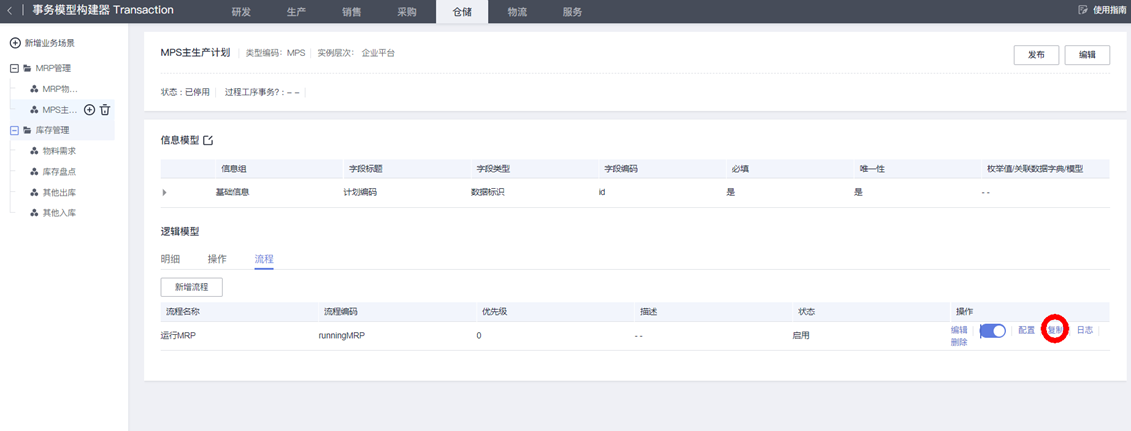Open 配置 for the 运行MRP process
The height and width of the screenshot is (431, 1131).
(1026, 330)
